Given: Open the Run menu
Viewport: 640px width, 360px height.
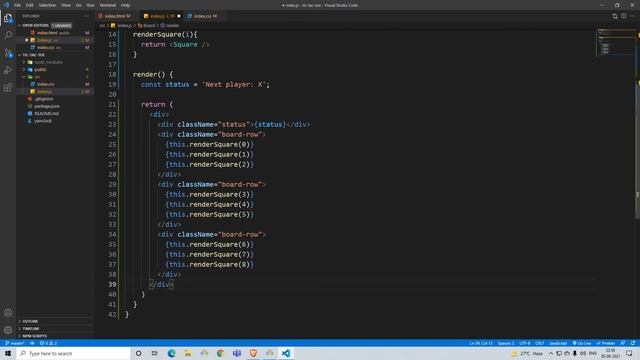Looking at the screenshot, I should click(x=90, y=5).
